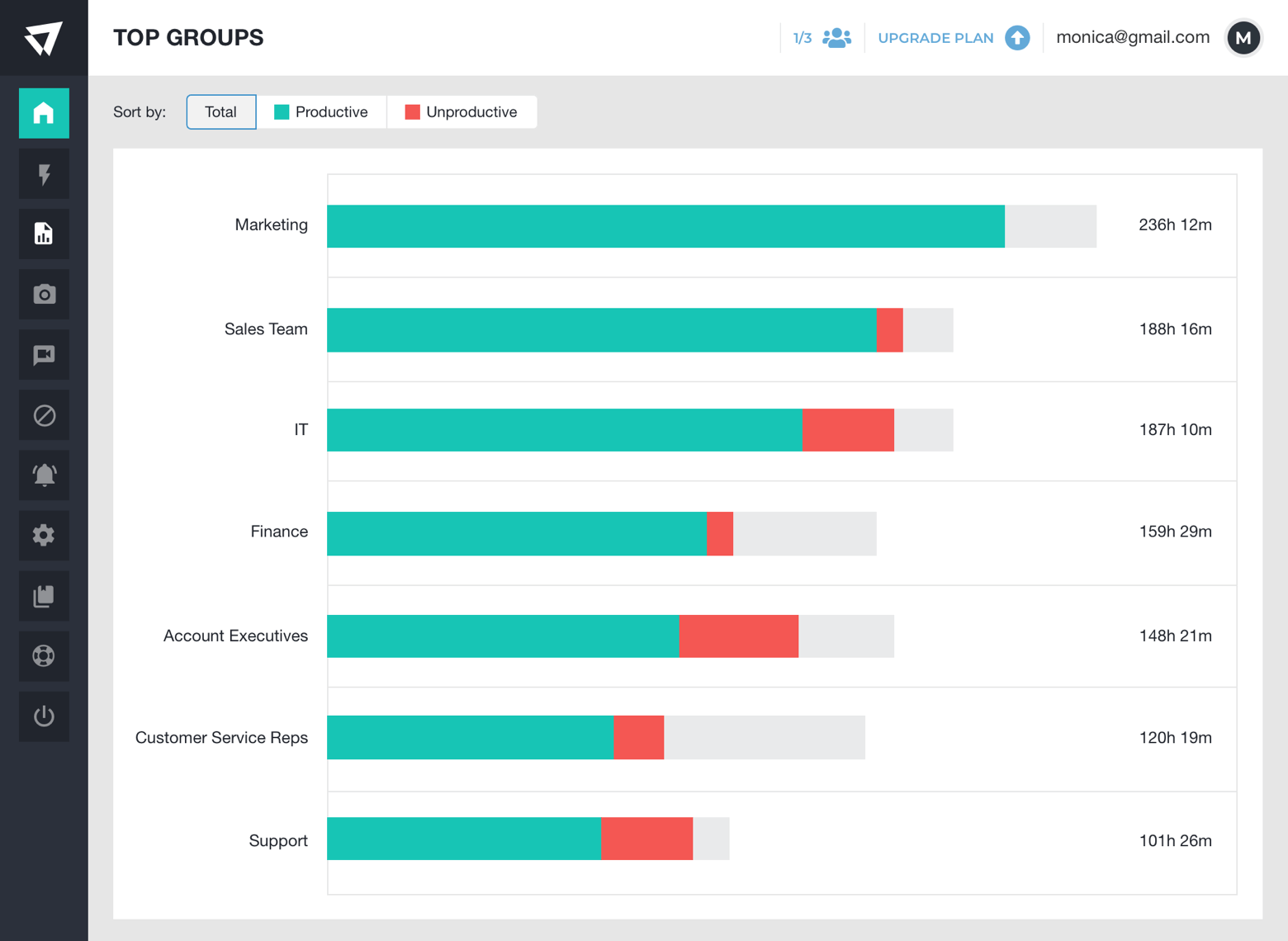Sort groups by Productive
Viewport: 1288px width, 941px height.
321,112
